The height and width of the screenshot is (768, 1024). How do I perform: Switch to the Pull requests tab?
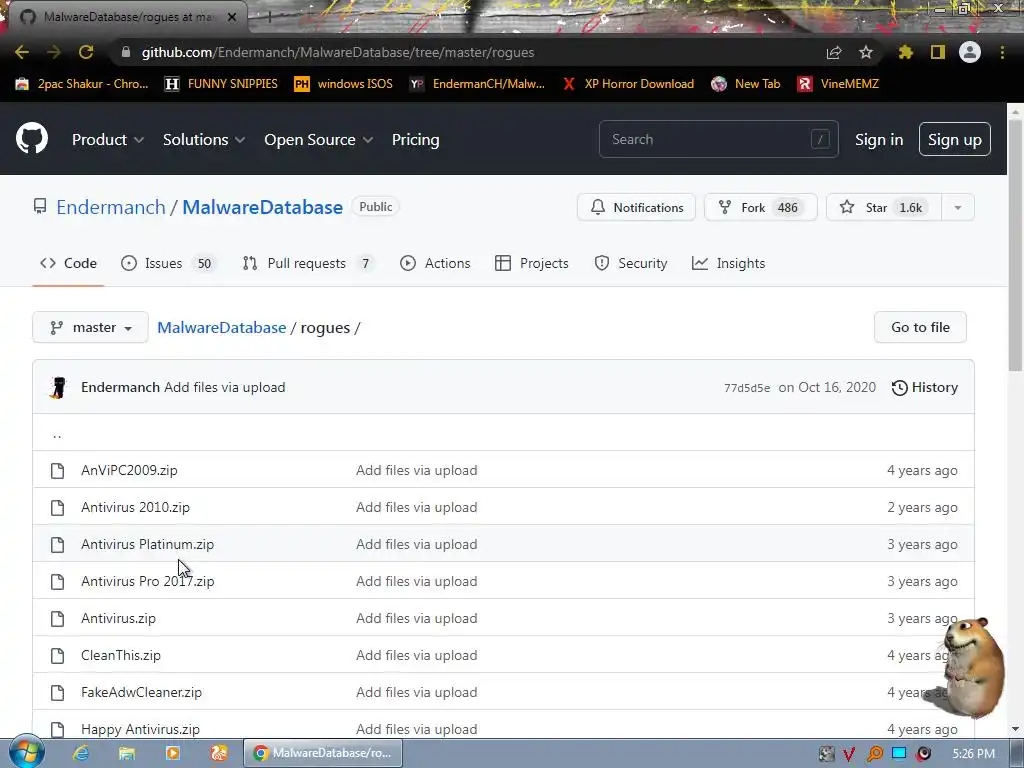pos(308,263)
